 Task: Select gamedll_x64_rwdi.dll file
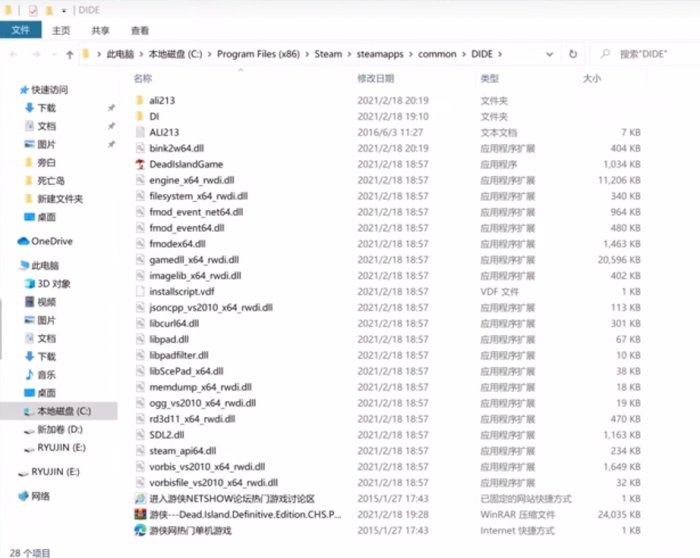pyautogui.click(x=194, y=260)
